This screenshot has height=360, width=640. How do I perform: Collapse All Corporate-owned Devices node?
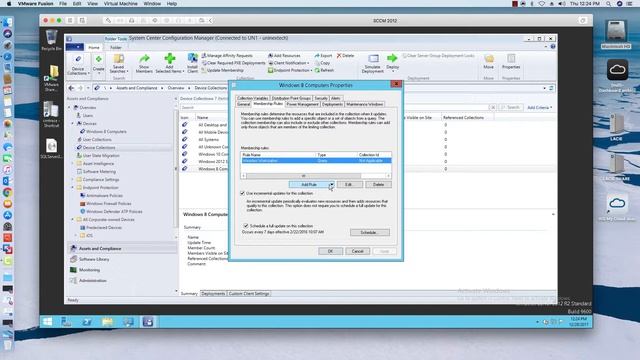point(73,219)
